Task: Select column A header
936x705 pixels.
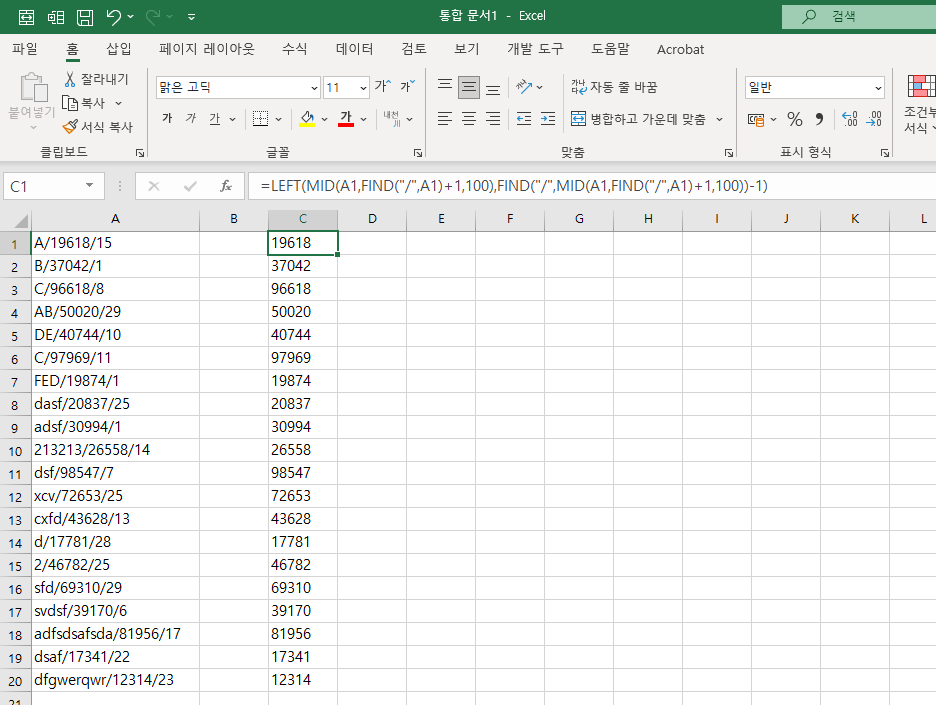Action: [x=115, y=219]
